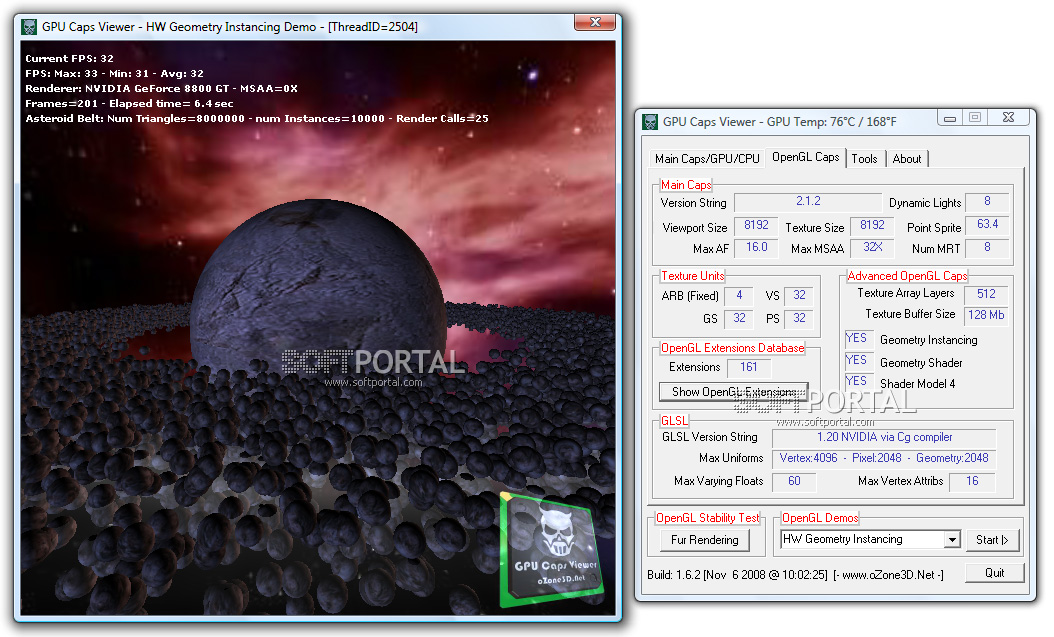Click the Viewport Size value 8192

(x=756, y=225)
